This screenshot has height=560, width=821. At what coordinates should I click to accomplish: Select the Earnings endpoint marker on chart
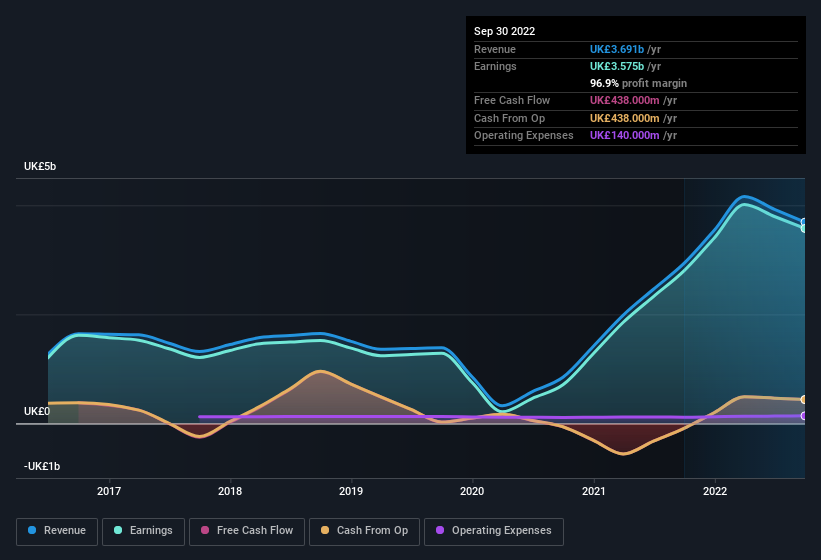coord(804,229)
